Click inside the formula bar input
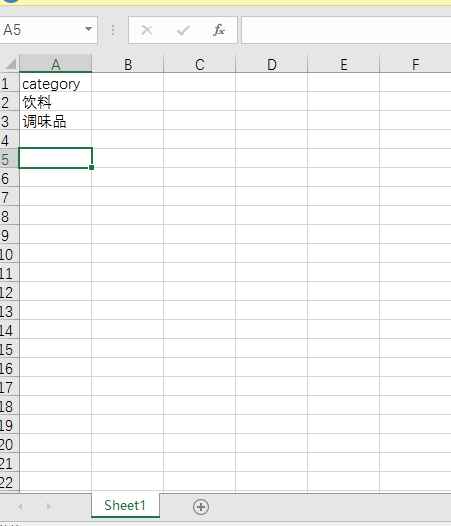Image resolution: width=451 pixels, height=526 pixels. coord(346,30)
